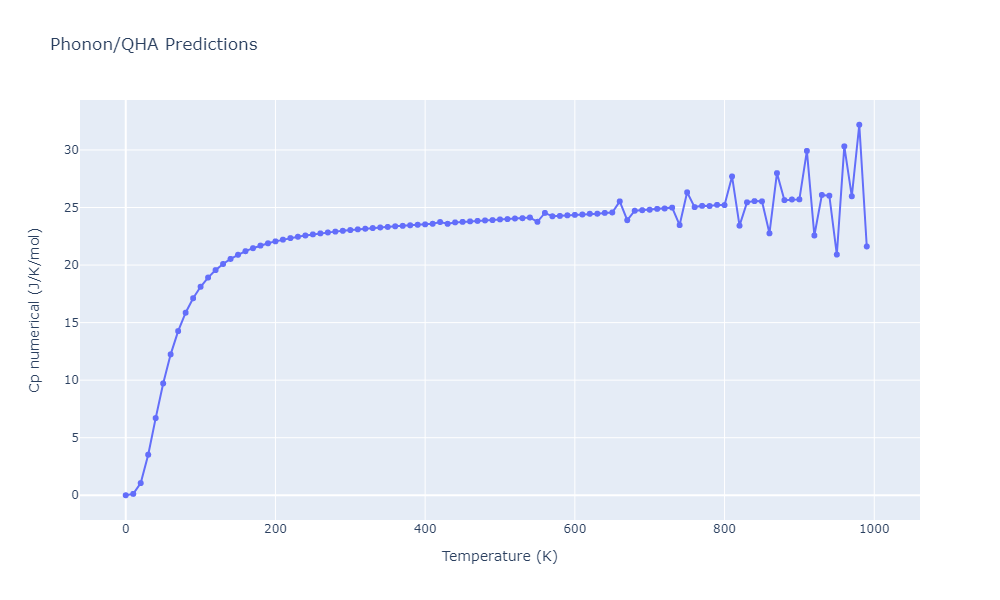Click the "Temperature (K)" x-axis title
Viewport: 1000px width, 600px height.
pos(499,556)
